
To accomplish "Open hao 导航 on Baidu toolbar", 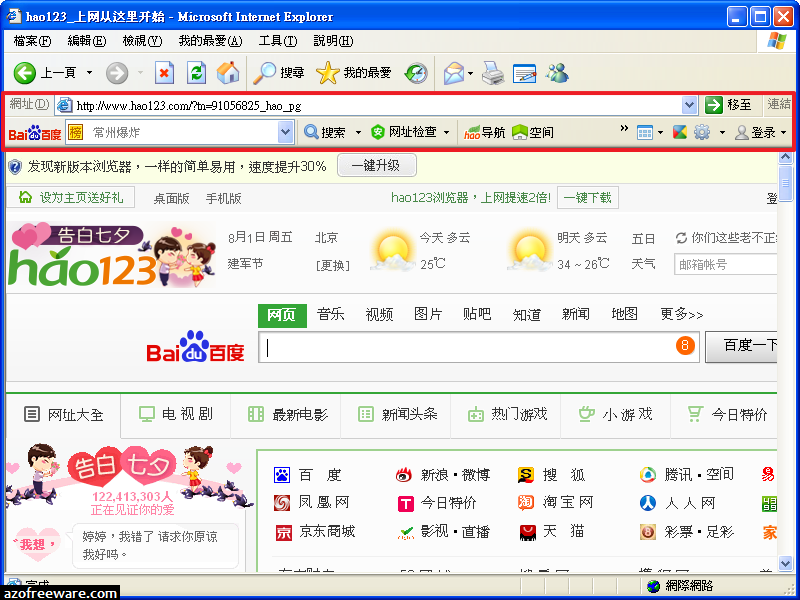I will click(x=484, y=133).
